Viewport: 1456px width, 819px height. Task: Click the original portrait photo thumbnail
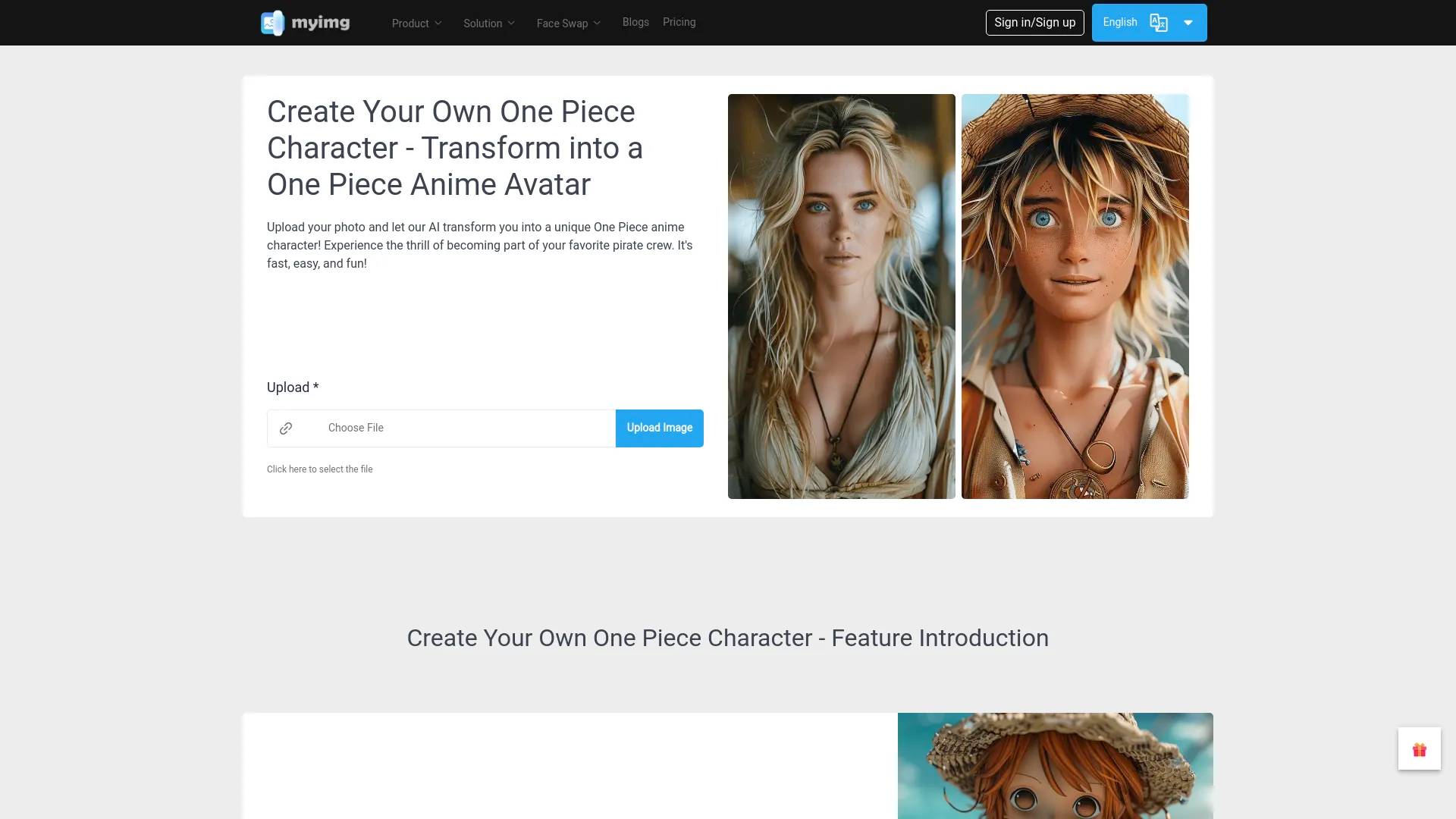pos(841,296)
